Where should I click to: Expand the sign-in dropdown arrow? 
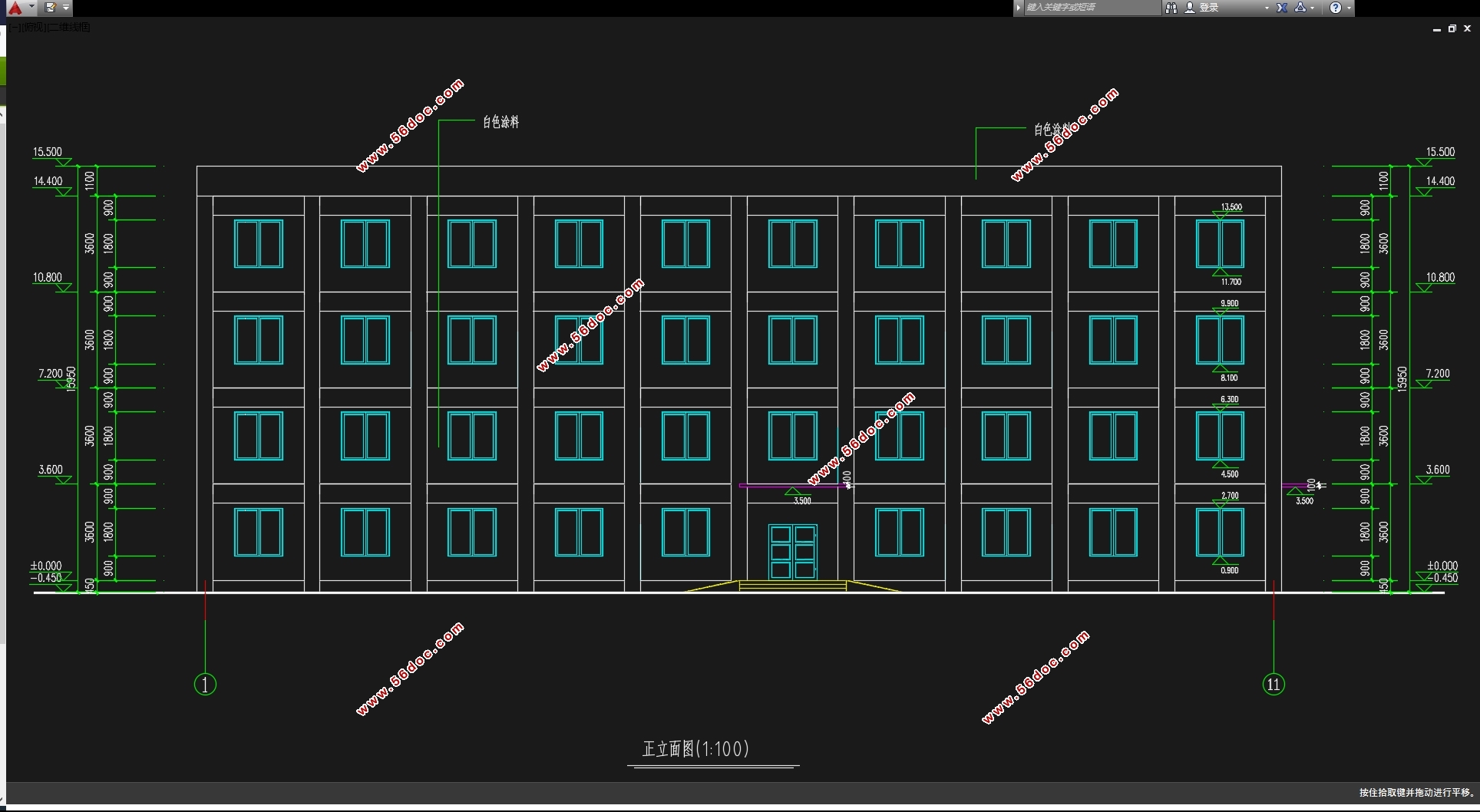(1267, 8)
